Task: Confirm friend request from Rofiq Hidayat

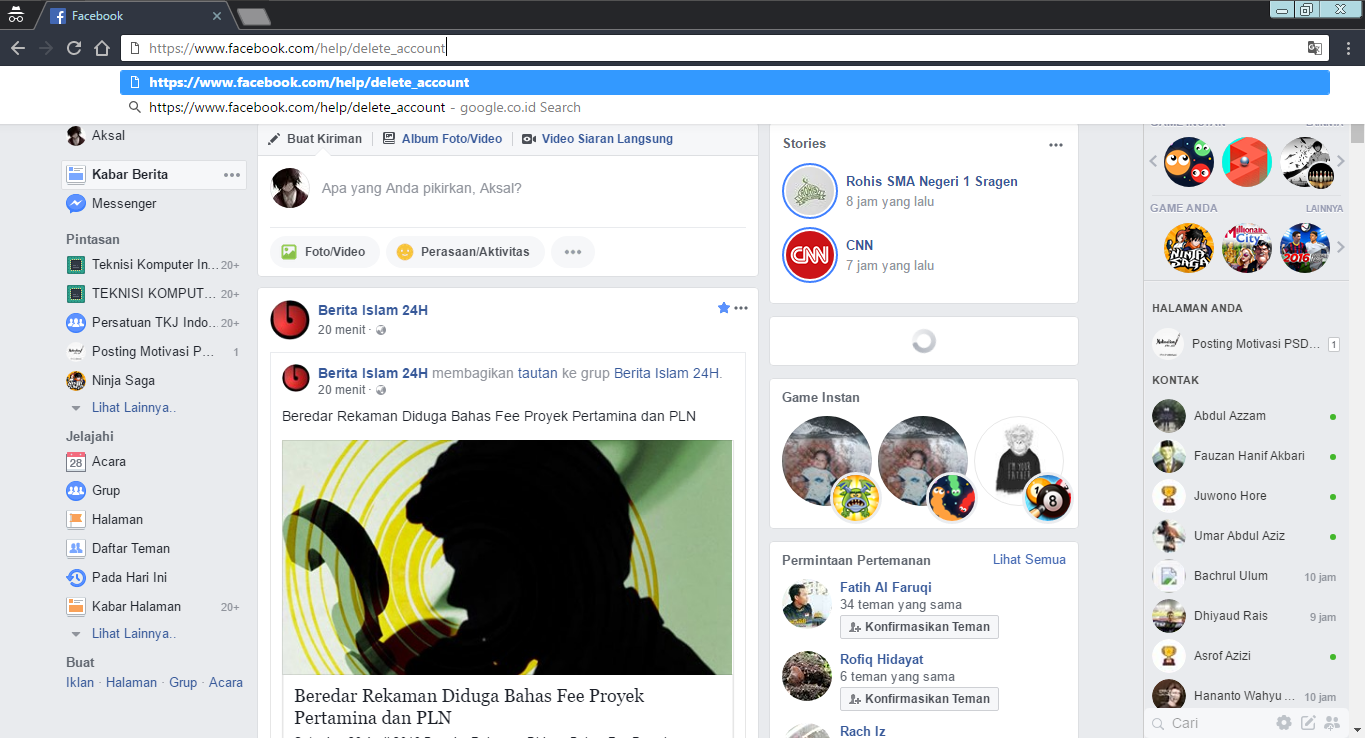Action: click(x=919, y=699)
